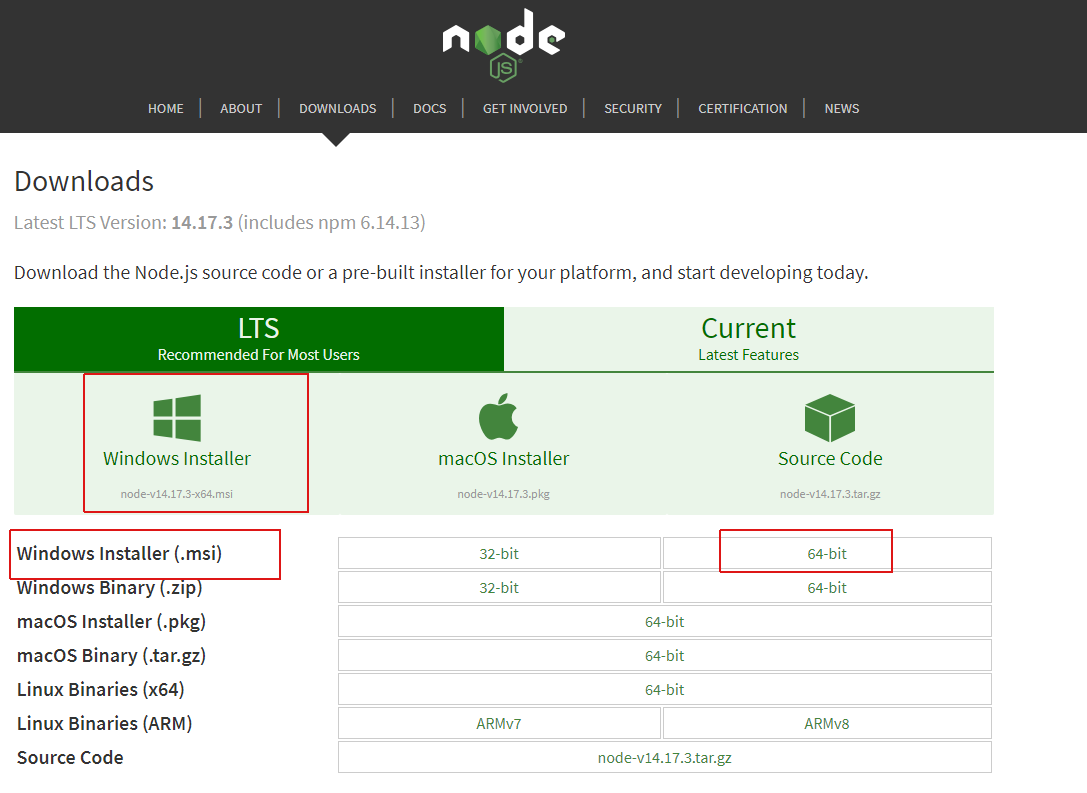Click the Linux Binaries (x64) row label
The width and height of the screenshot is (1087, 793).
101,689
